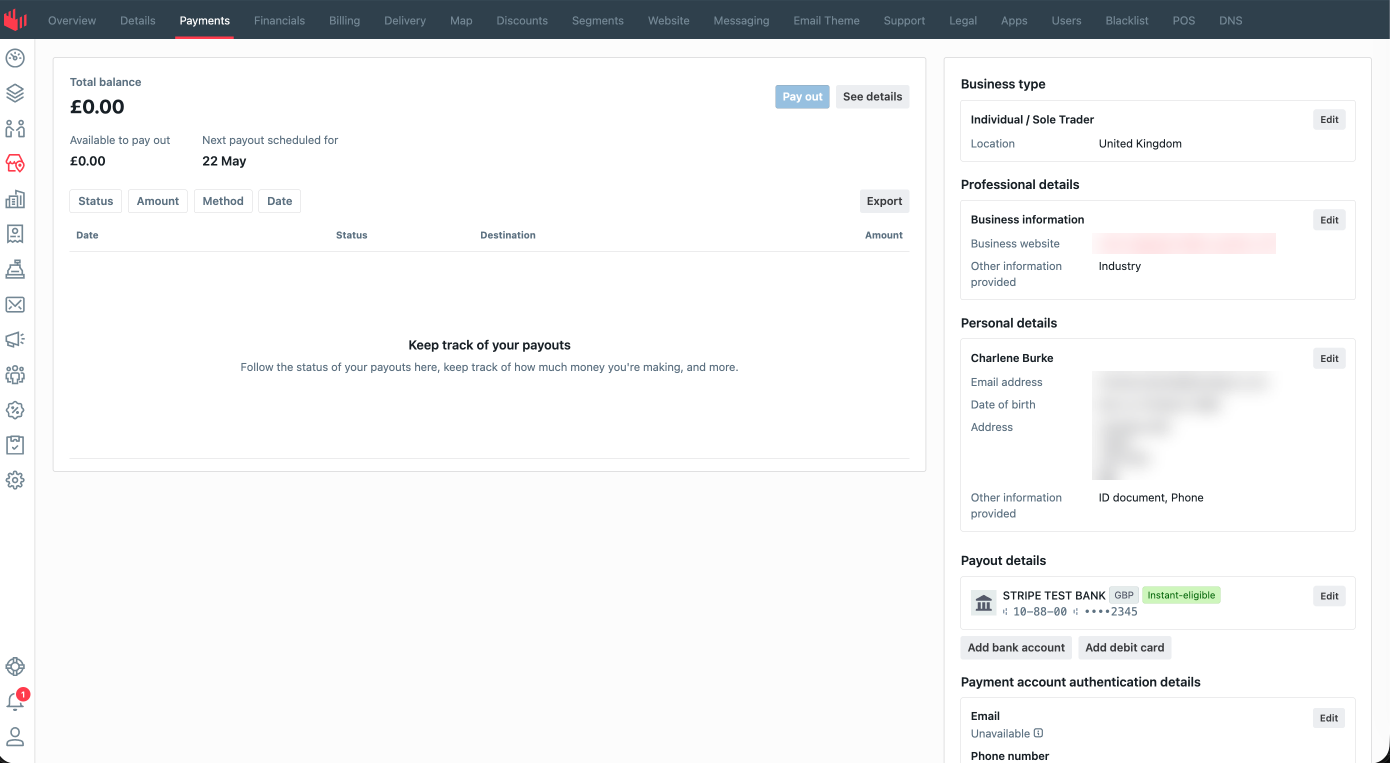Click the Status column header in payouts table
This screenshot has height=763, width=1390.
click(352, 235)
